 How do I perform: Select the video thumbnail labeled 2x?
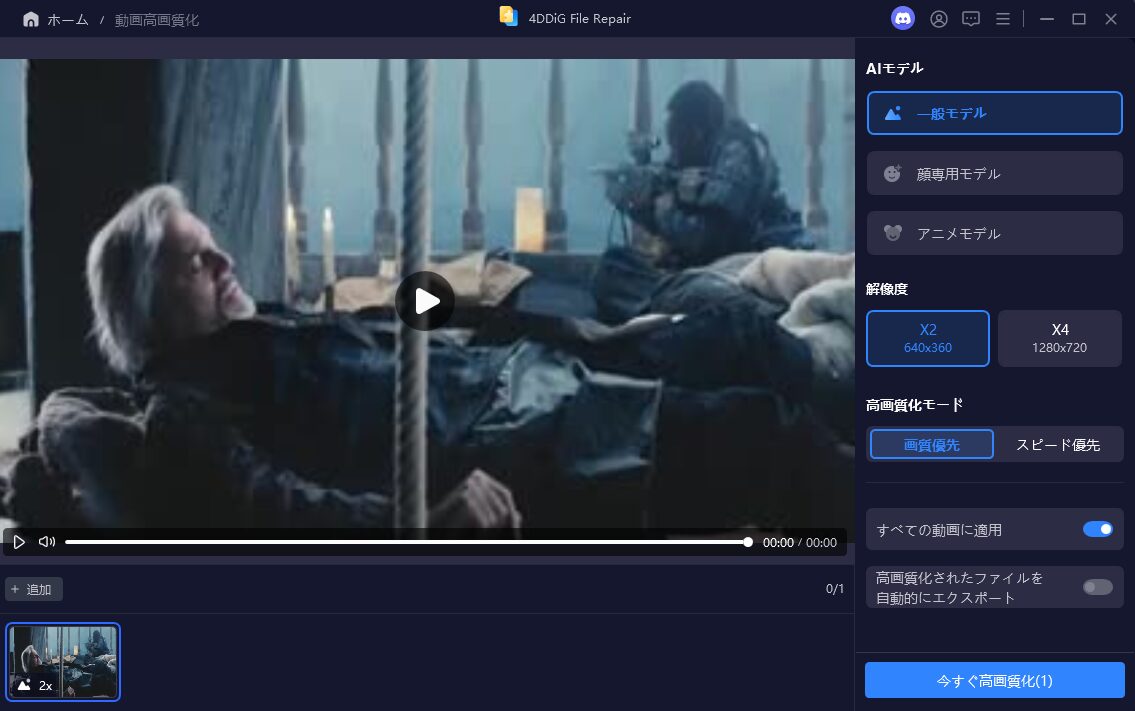pyautogui.click(x=63, y=662)
